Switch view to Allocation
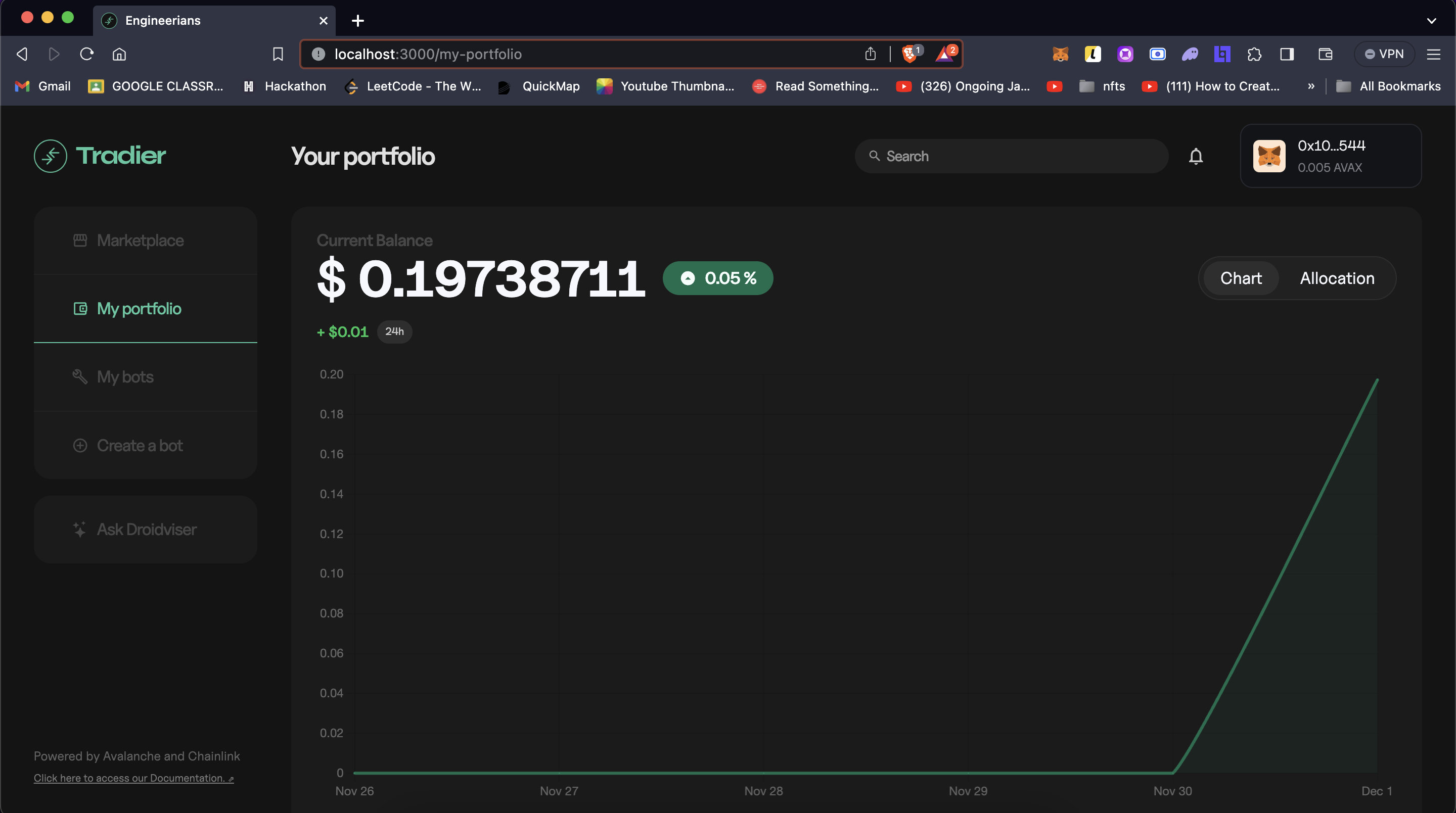This screenshot has width=1456, height=813. click(1337, 278)
